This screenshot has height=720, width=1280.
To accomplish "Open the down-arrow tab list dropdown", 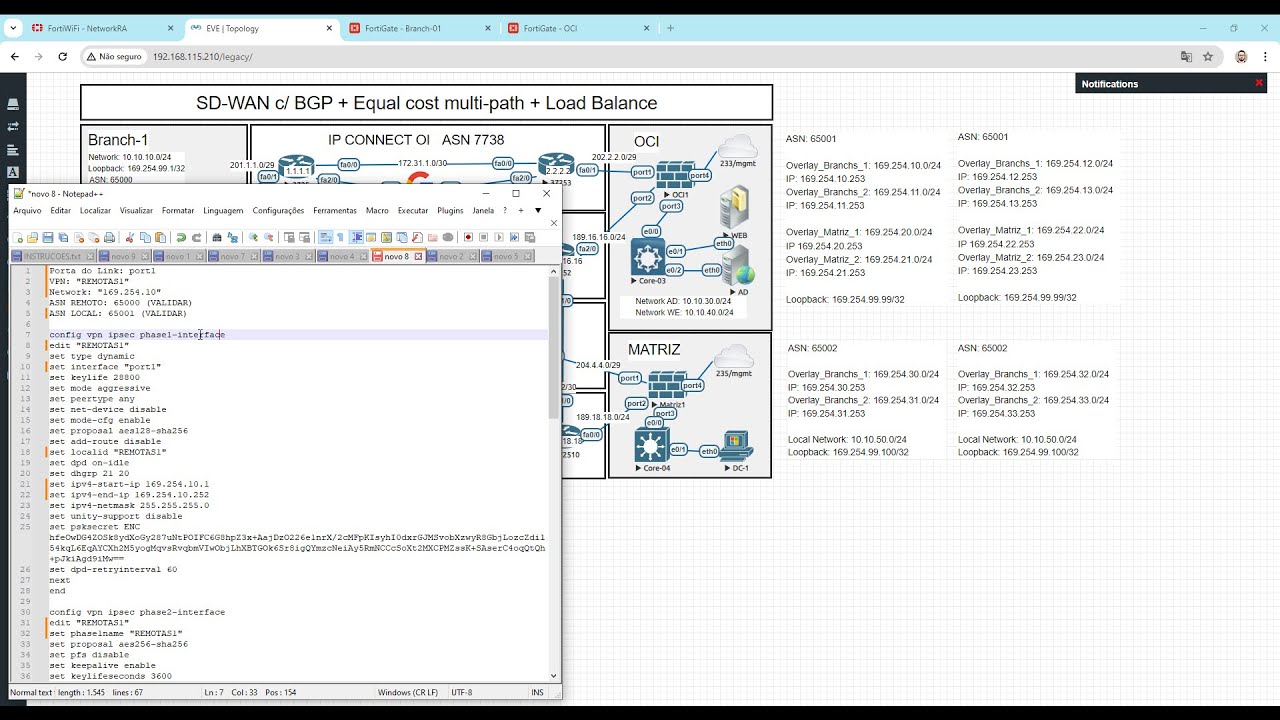I will [x=538, y=211].
